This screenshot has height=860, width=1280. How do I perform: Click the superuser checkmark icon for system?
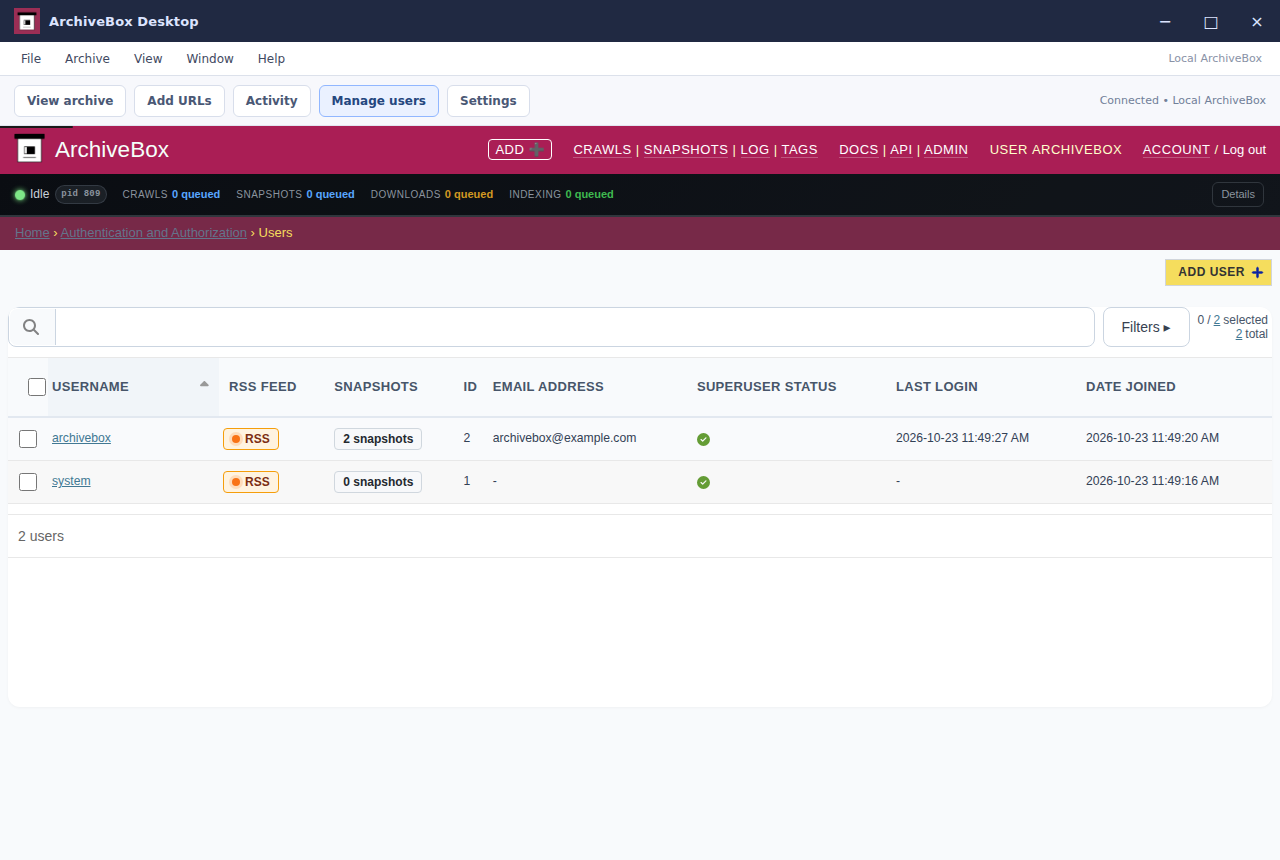pos(703,482)
